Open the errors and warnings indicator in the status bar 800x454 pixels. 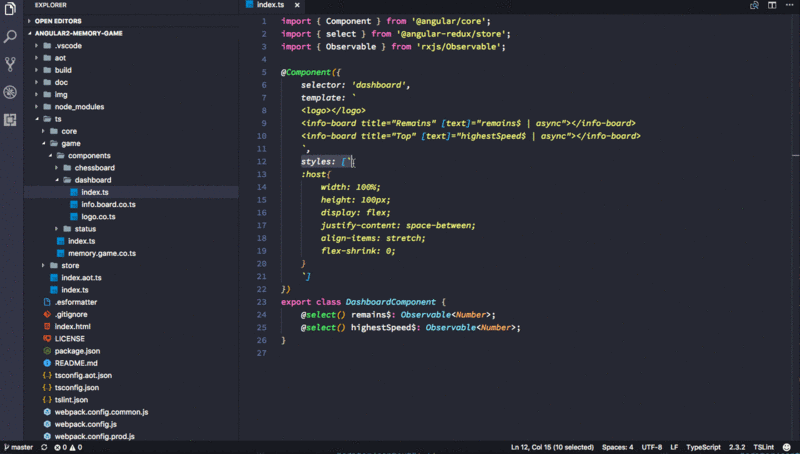tap(68, 447)
